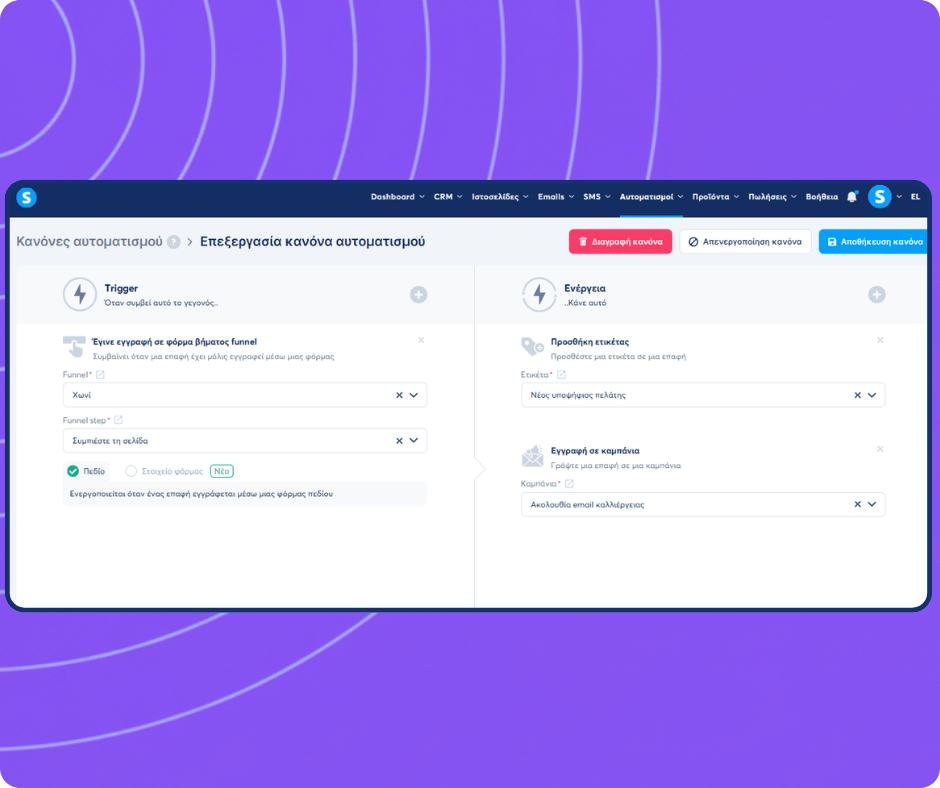Go back to Κανόνες αυτοματισμού breadcrumb

[89, 242]
